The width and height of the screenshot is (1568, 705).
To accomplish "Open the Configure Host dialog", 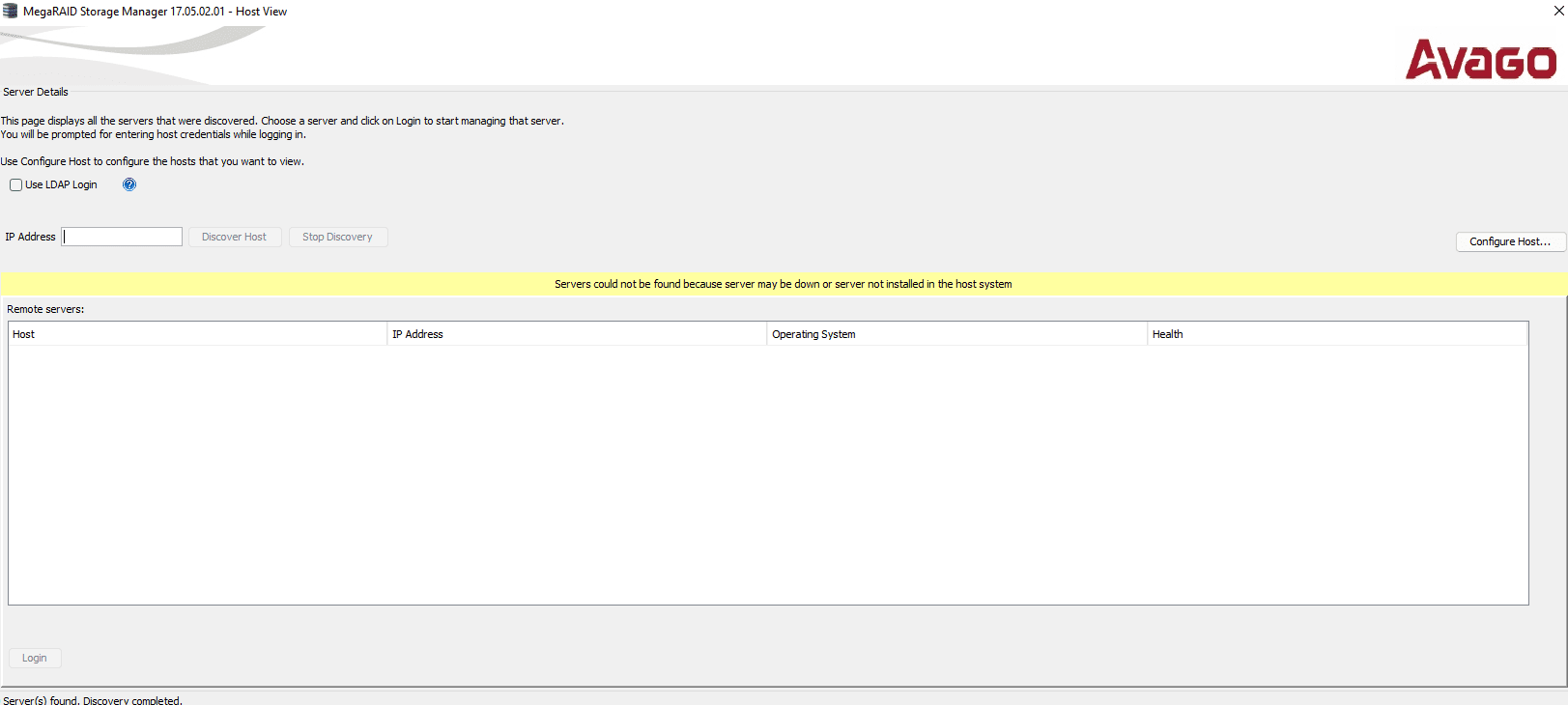I will point(1509,241).
